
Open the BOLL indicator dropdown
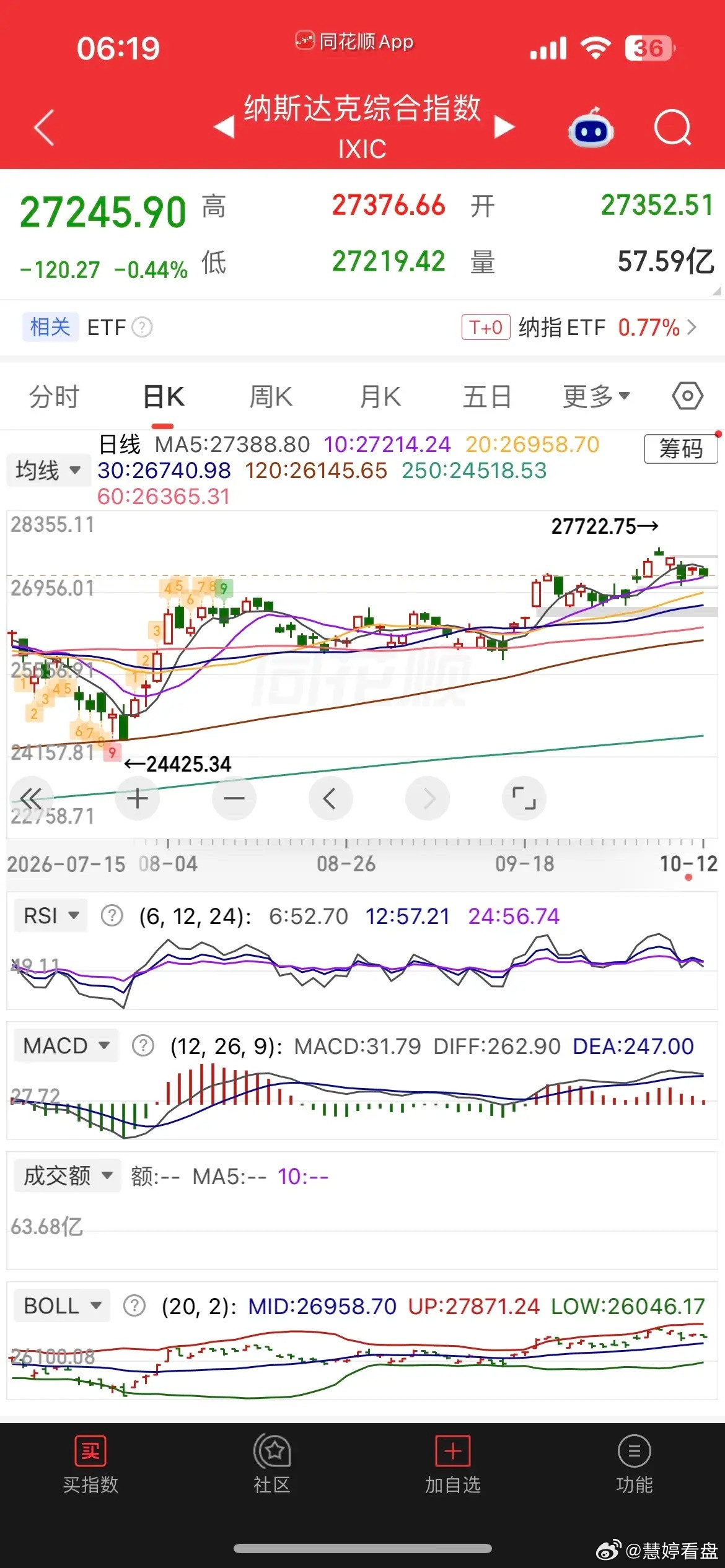(x=62, y=1306)
